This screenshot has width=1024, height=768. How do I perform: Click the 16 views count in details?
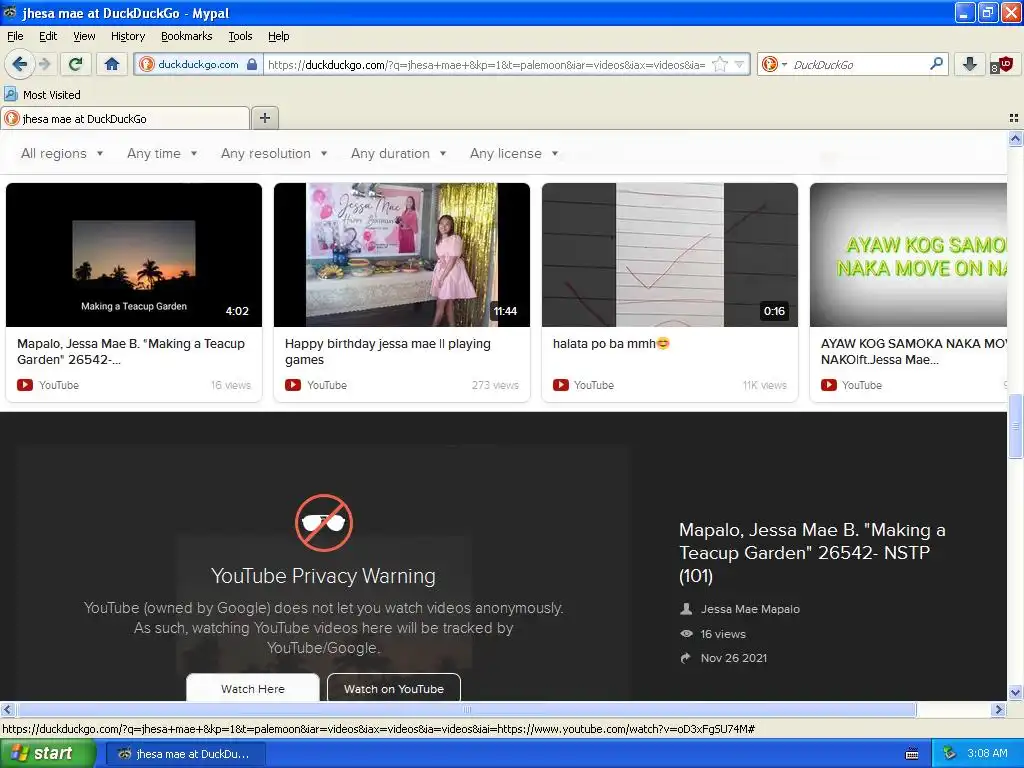(722, 633)
